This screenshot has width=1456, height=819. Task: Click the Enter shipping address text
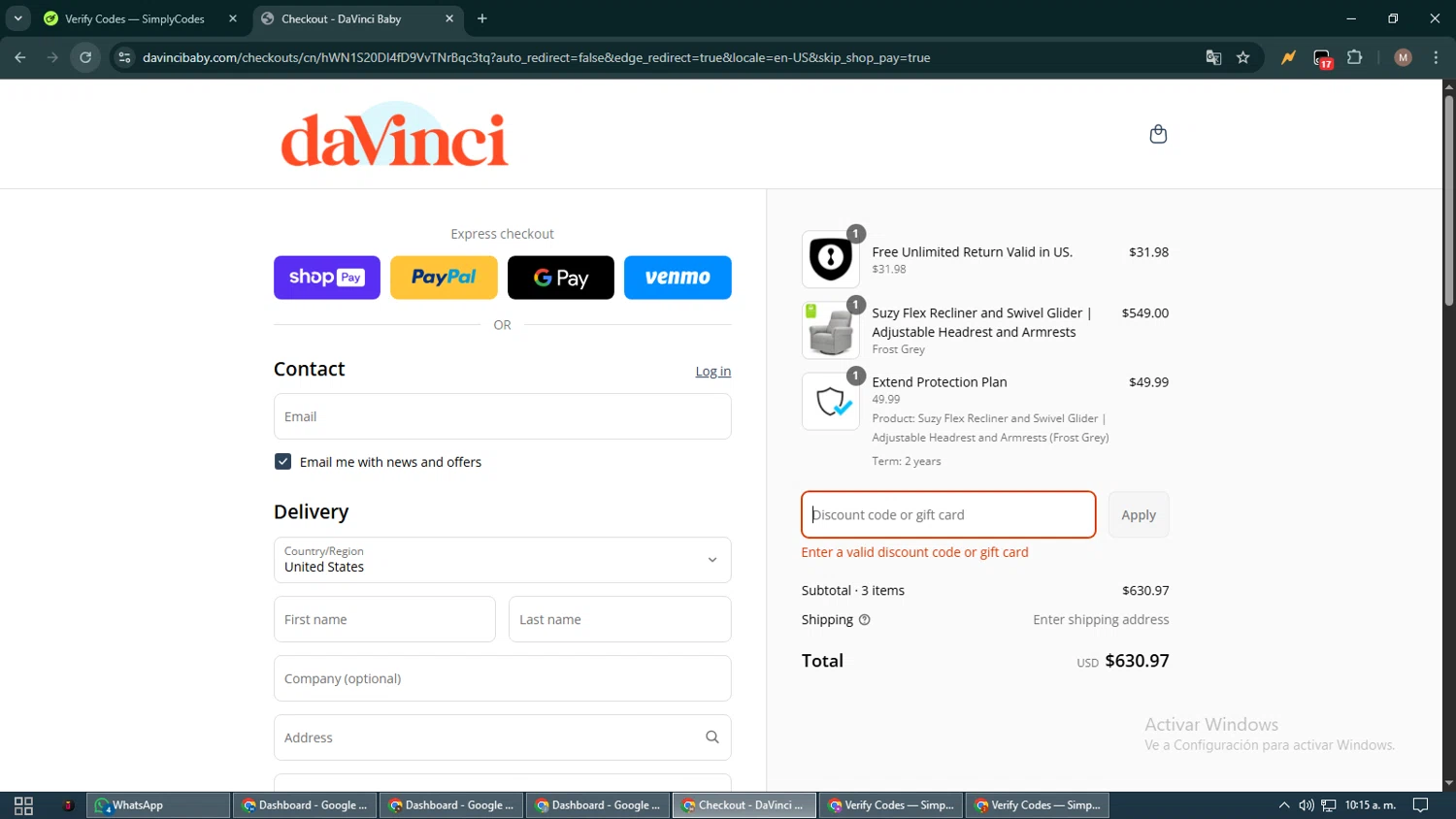point(1101,620)
